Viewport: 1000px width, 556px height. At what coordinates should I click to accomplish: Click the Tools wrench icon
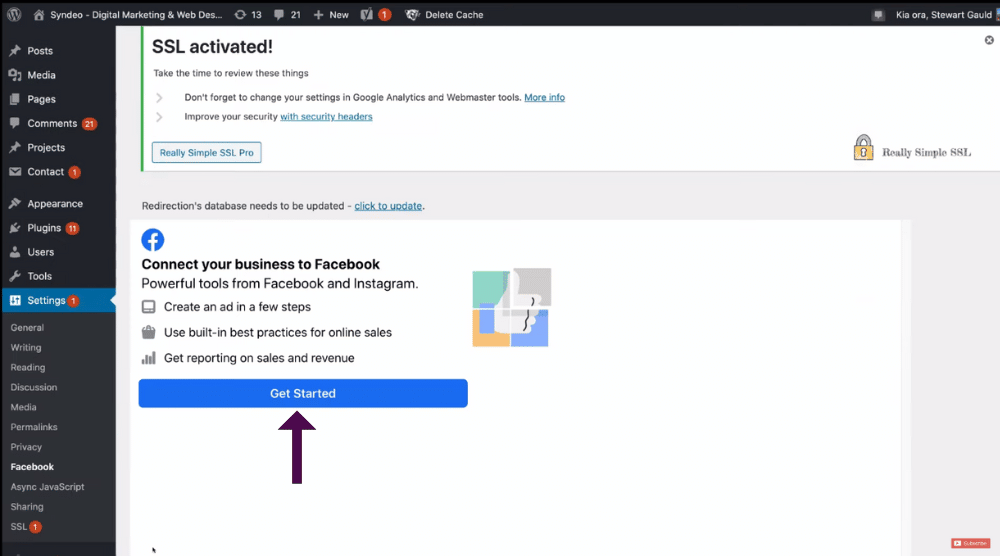15,276
